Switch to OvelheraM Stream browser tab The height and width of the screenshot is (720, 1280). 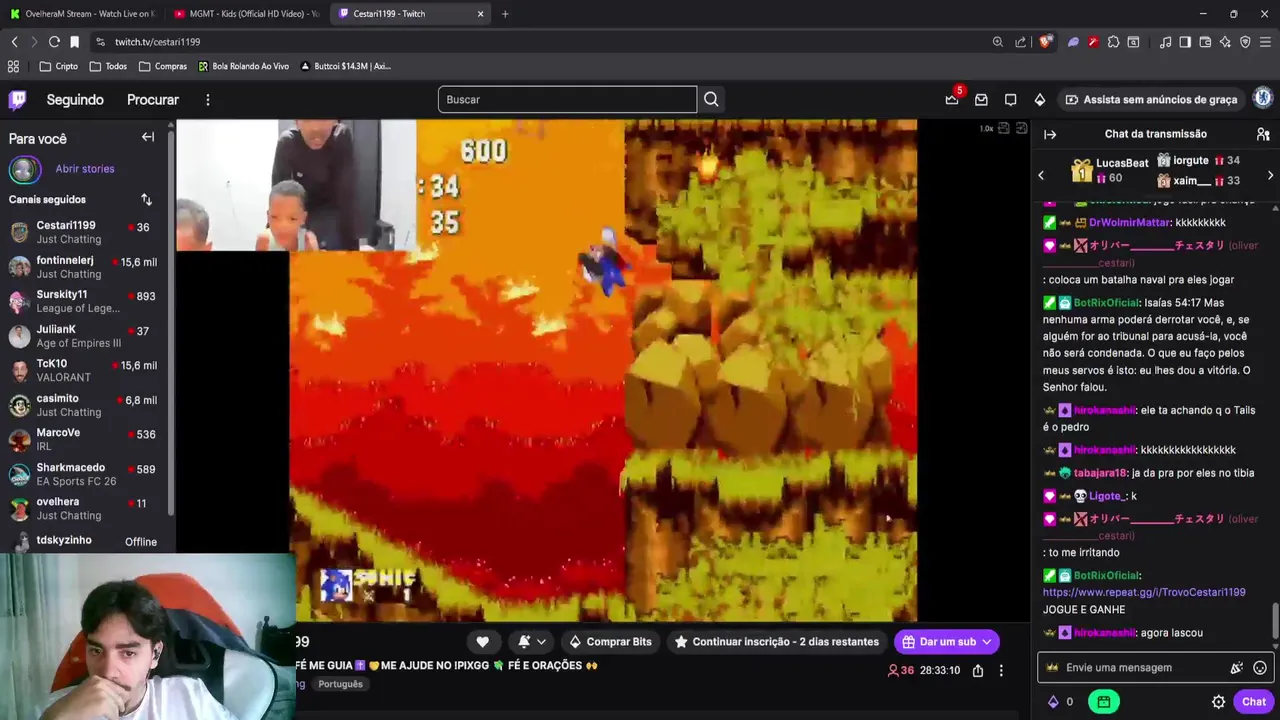coord(80,14)
